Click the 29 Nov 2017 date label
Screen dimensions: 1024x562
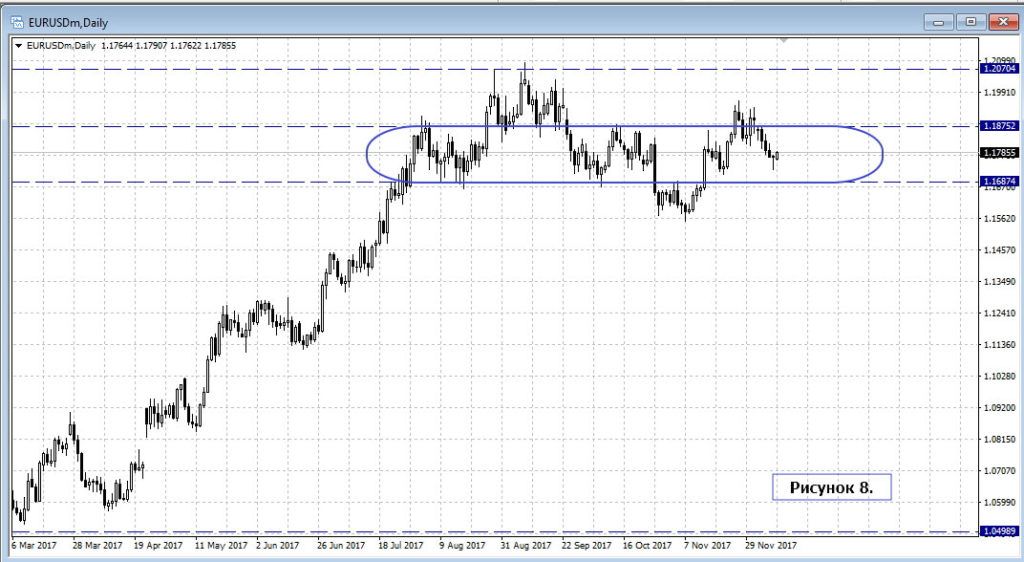(768, 546)
